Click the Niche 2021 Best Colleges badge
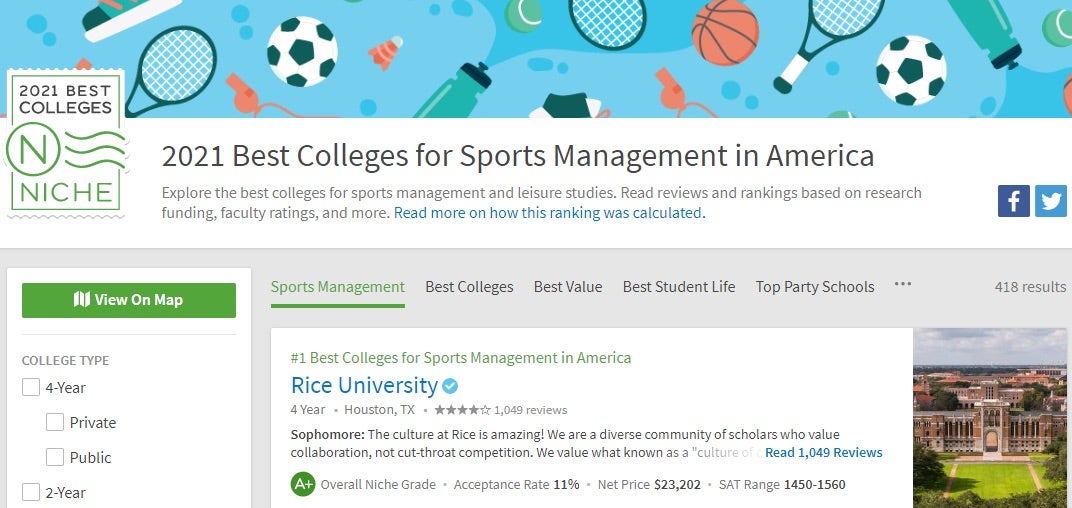The image size is (1072, 508). [x=66, y=143]
